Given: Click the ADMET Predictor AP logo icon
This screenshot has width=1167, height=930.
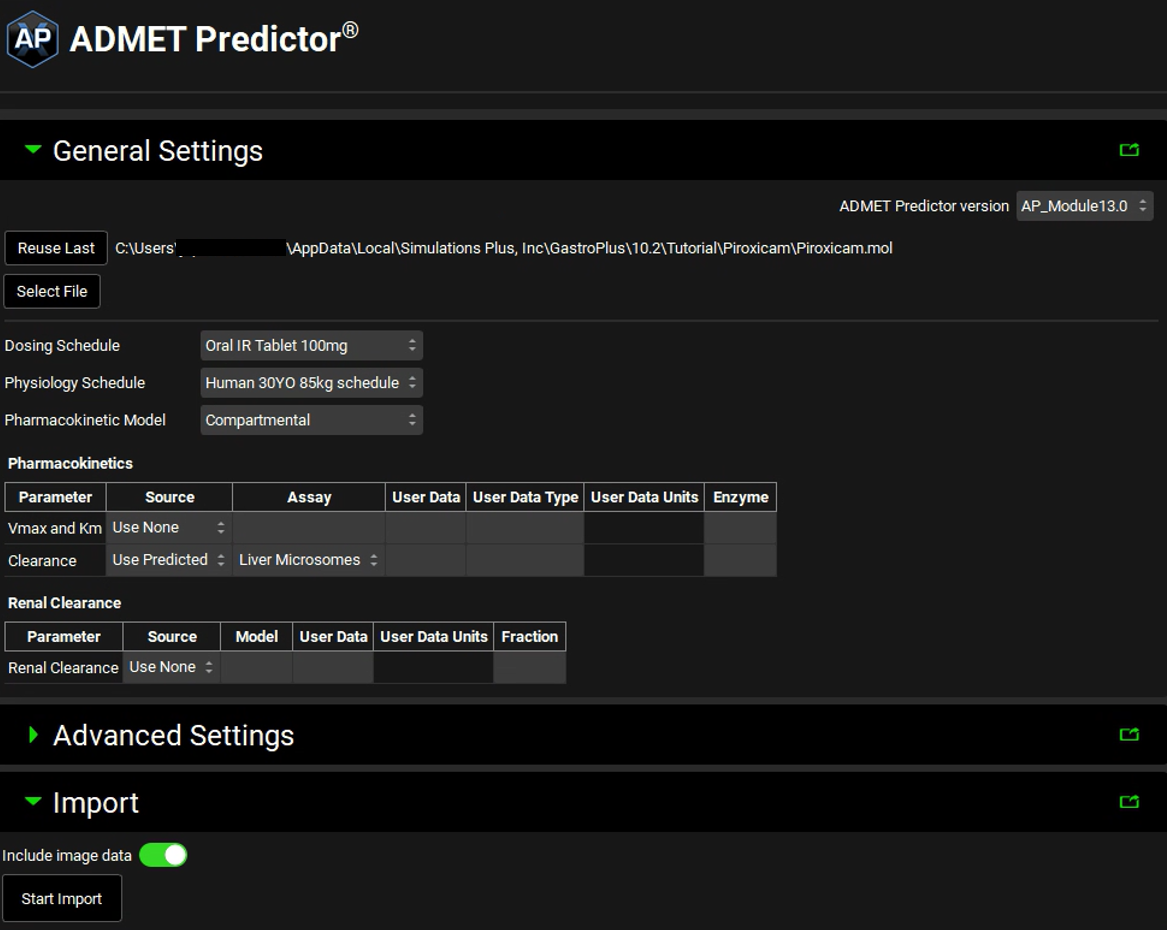Looking at the screenshot, I should click(33, 39).
